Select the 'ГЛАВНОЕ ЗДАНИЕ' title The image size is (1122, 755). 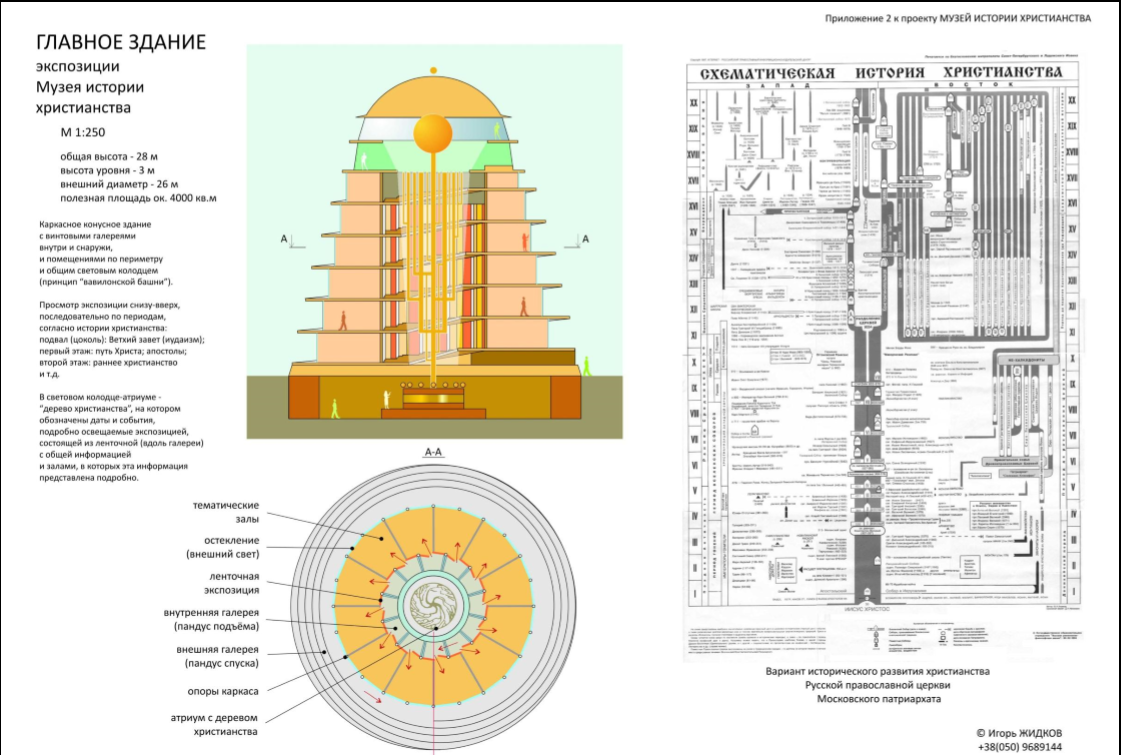(x=121, y=42)
